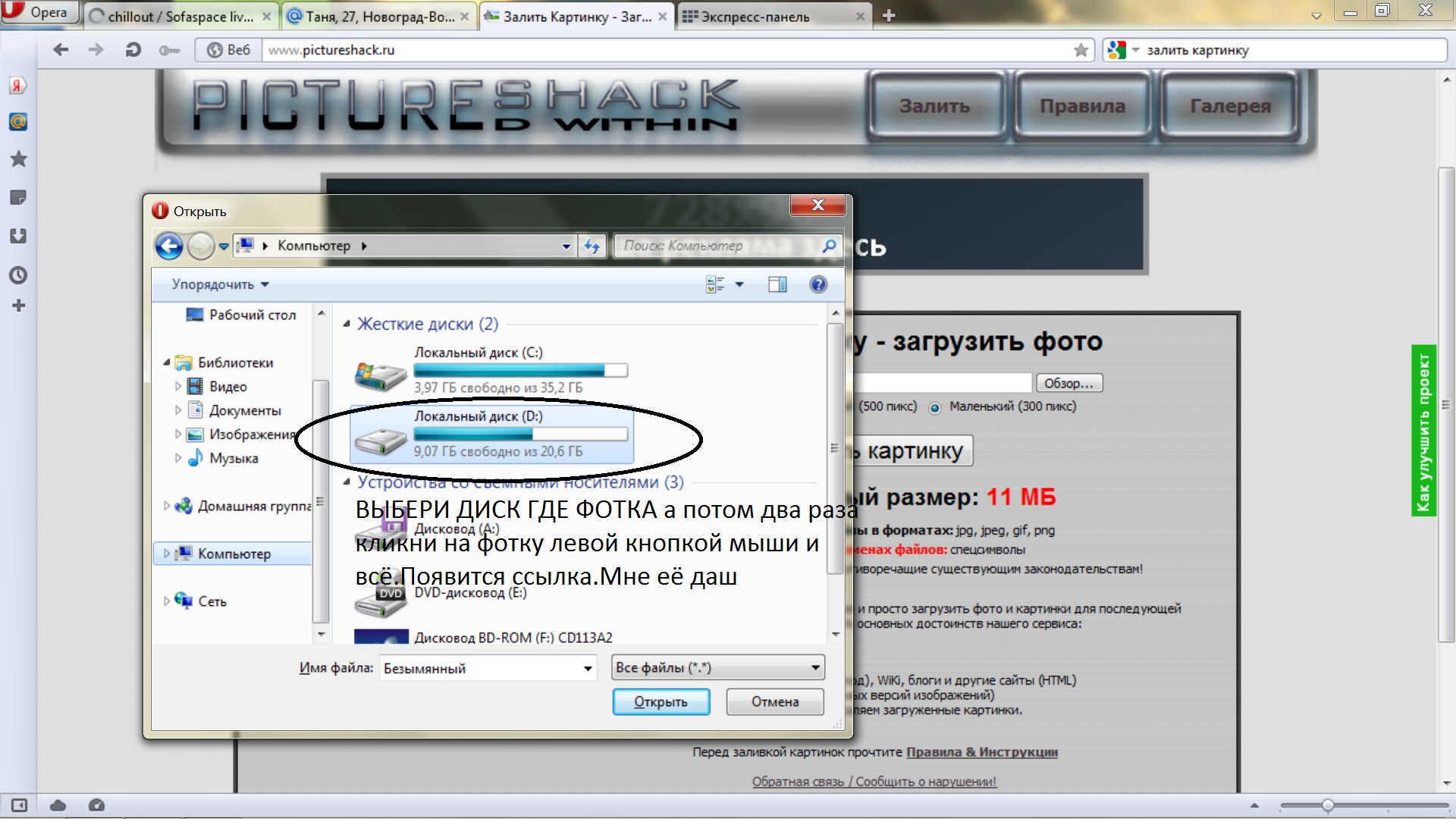Open the Organize menu dropdown

tap(220, 284)
